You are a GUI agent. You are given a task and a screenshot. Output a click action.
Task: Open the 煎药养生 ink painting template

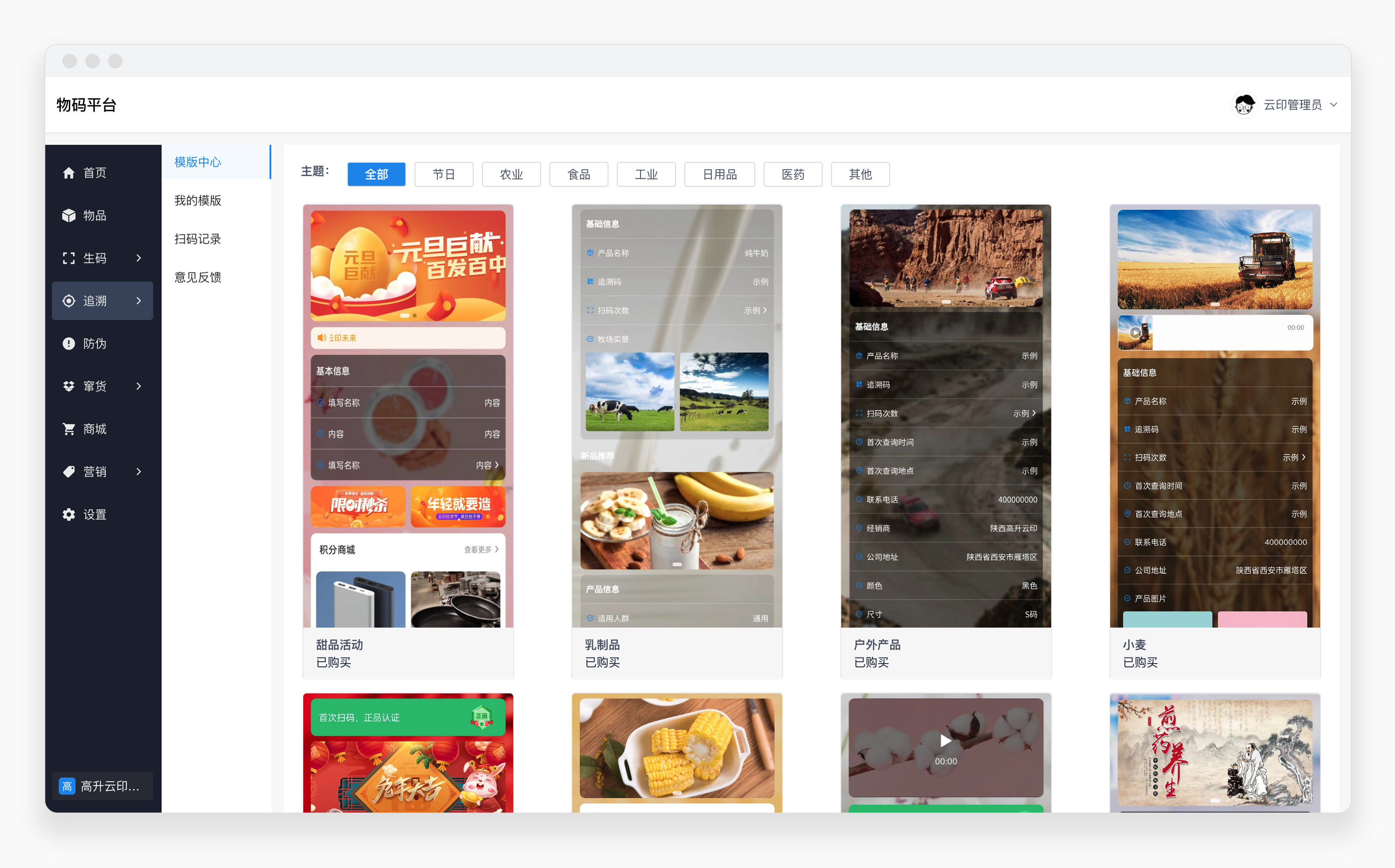point(1215,753)
